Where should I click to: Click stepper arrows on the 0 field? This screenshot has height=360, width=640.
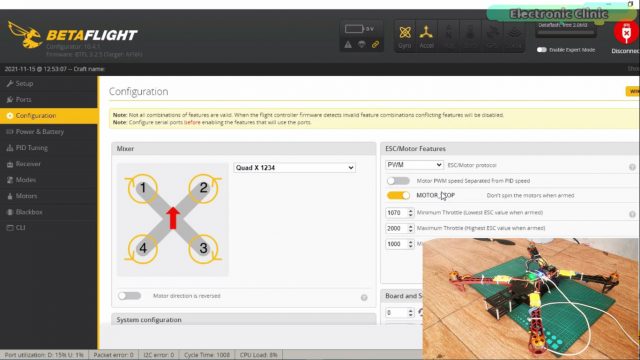click(x=411, y=313)
